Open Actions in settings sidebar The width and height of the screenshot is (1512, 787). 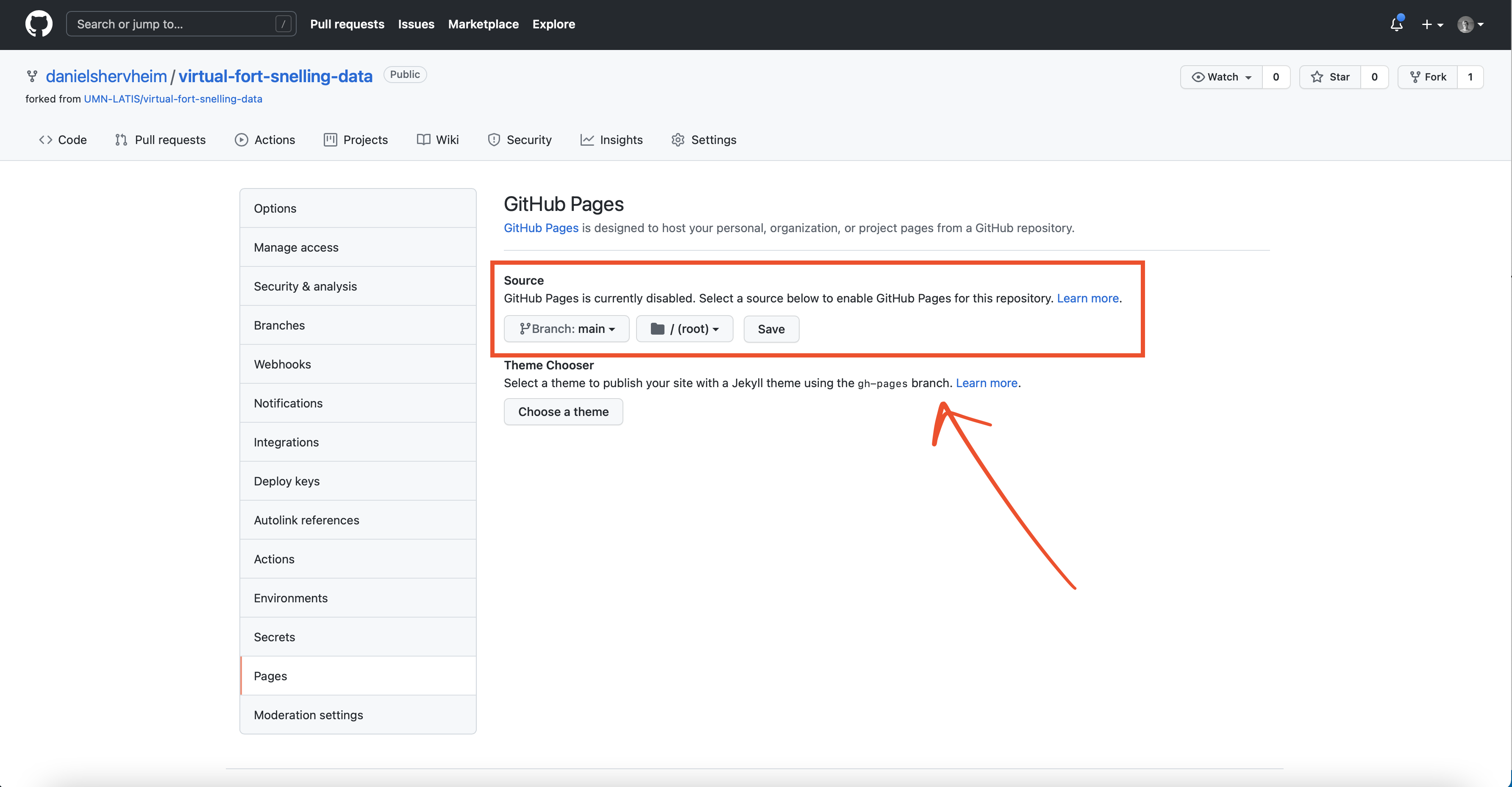tap(358, 559)
